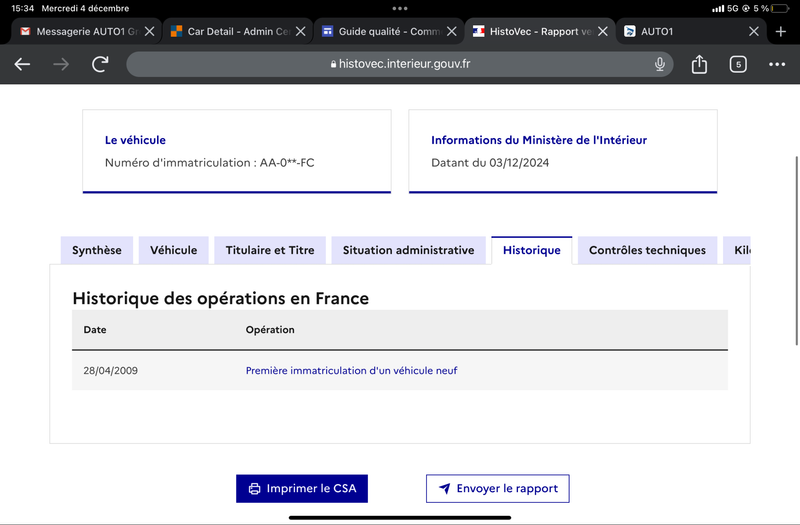Click the Datant du 03/12/2024 text
Viewport: 800px width, 525px height.
pos(490,163)
